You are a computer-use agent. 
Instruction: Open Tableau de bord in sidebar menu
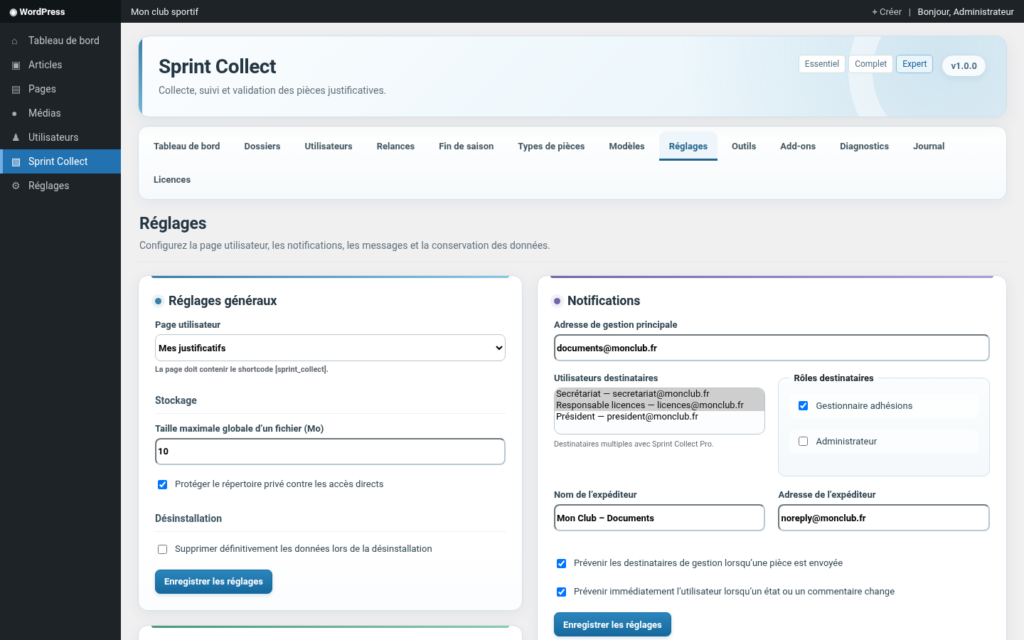(x=60, y=40)
